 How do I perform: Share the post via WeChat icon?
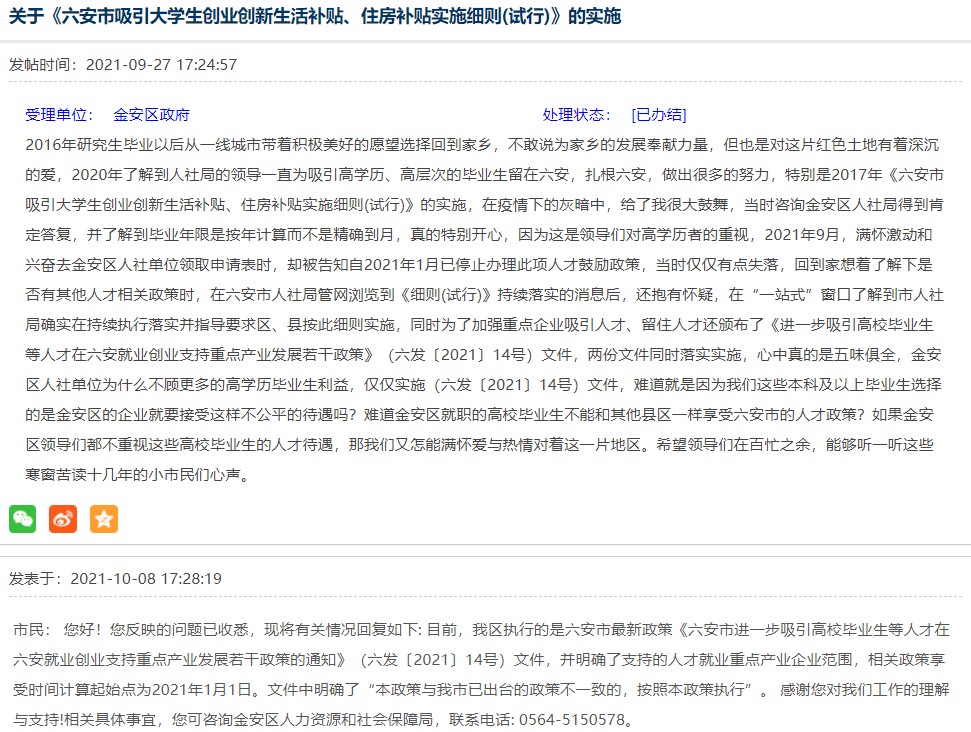pyautogui.click(x=23, y=518)
